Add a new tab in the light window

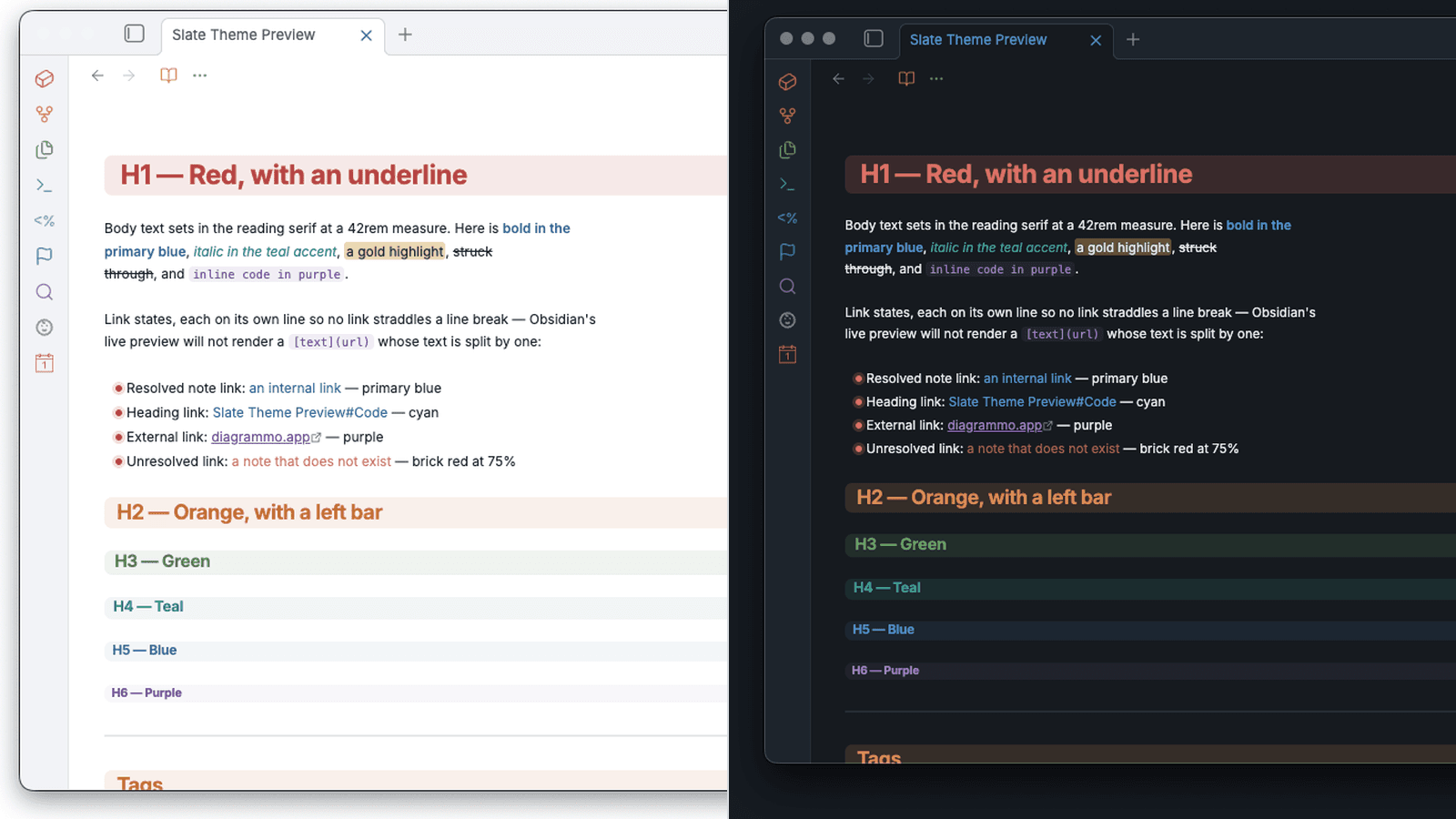click(406, 35)
